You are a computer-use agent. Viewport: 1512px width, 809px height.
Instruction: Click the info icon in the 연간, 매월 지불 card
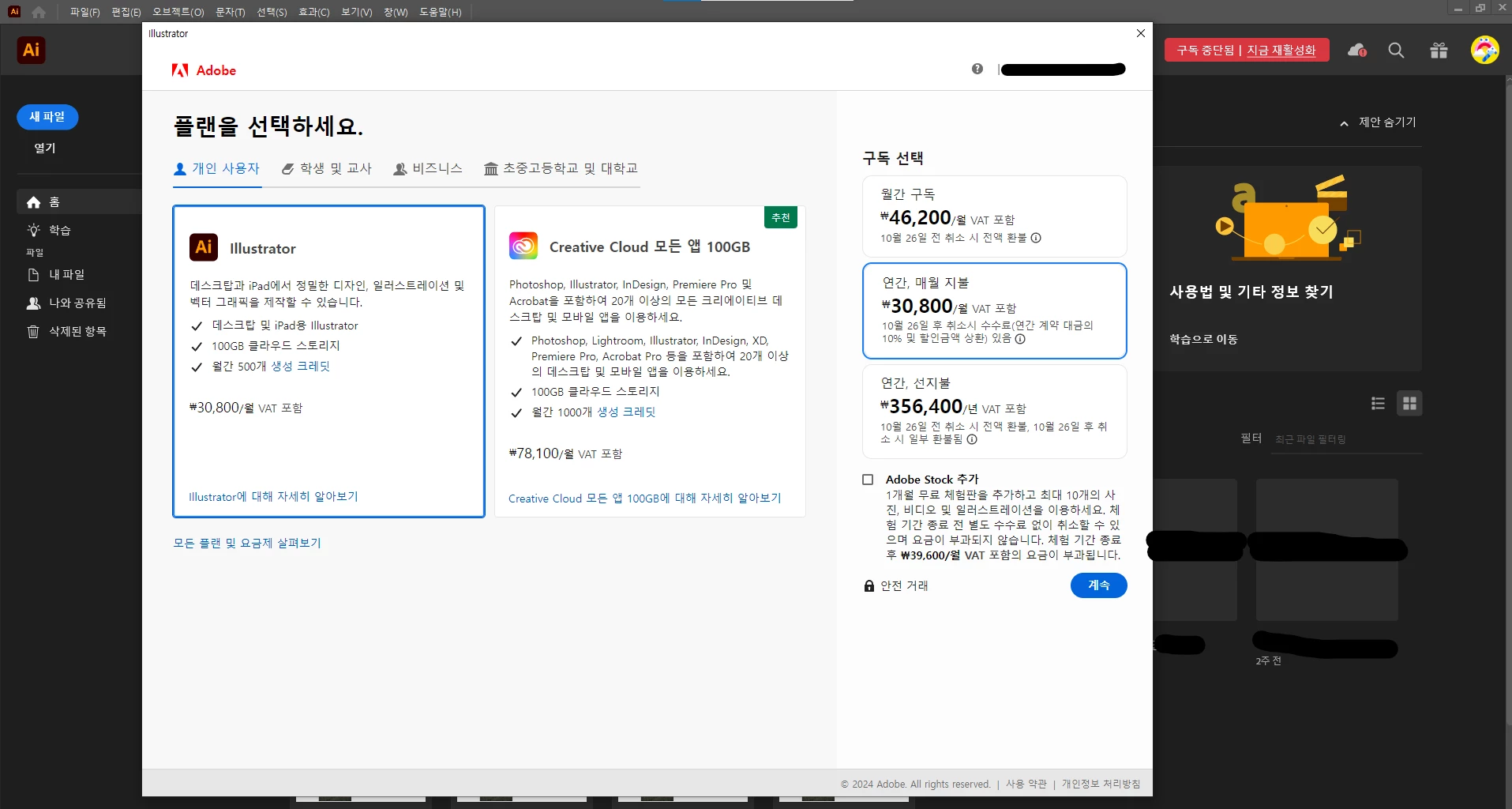[x=1020, y=339]
